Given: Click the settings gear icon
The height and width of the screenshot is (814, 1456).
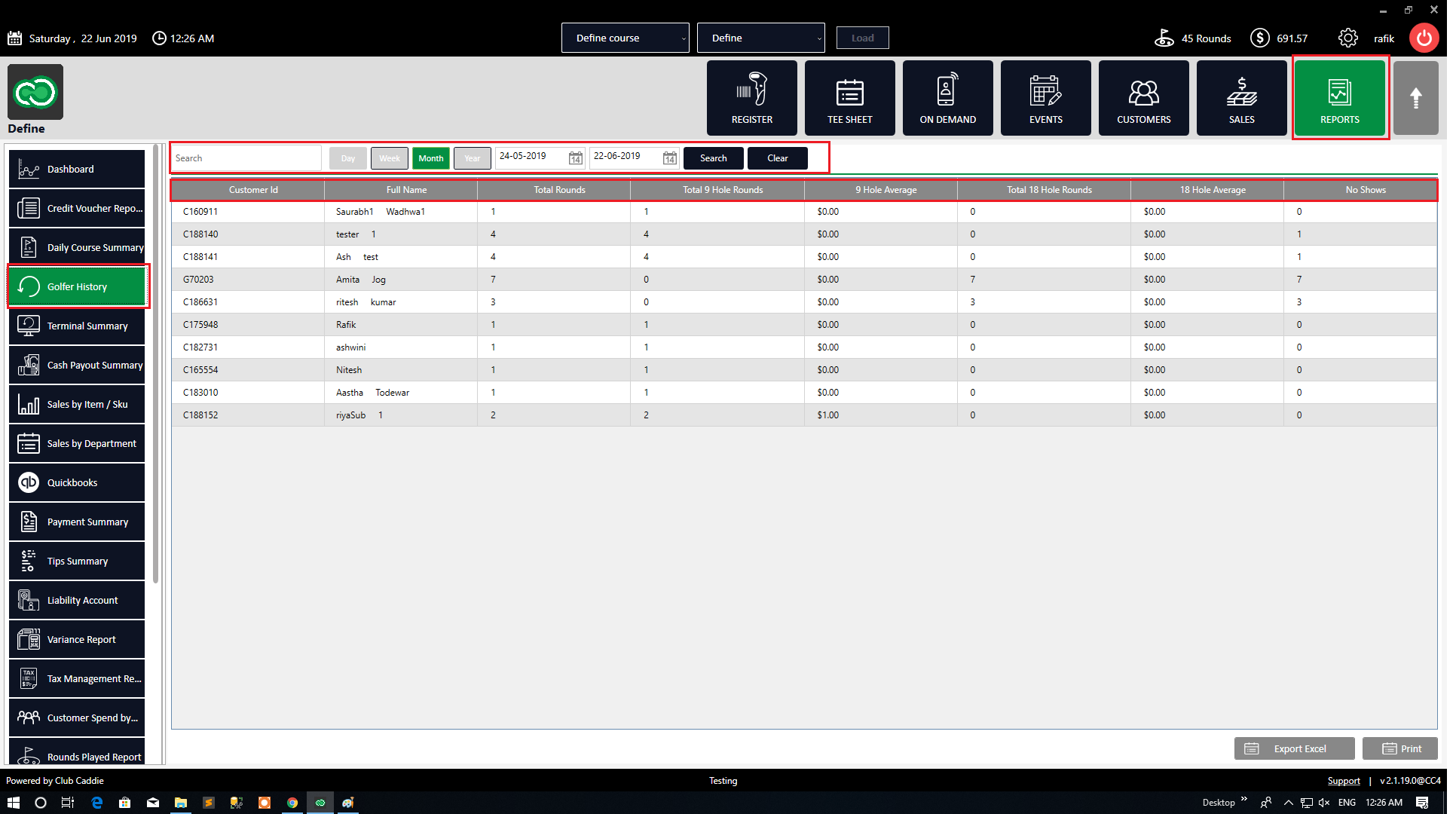Looking at the screenshot, I should 1347,38.
